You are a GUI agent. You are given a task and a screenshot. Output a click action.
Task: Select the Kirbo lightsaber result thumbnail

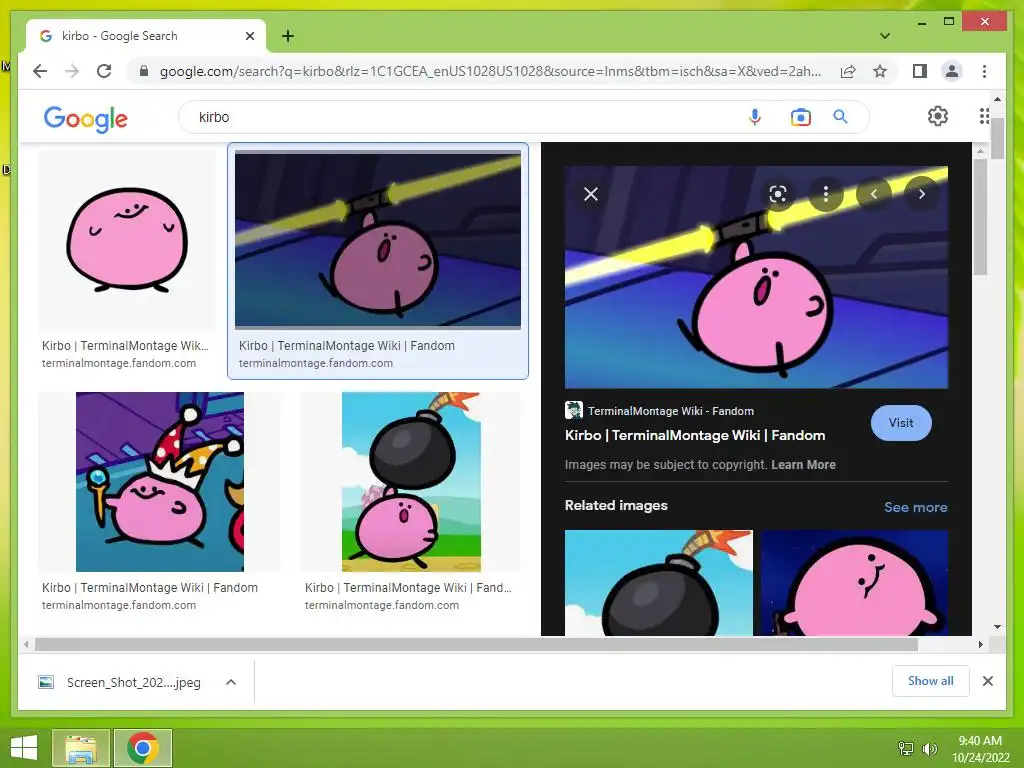pyautogui.click(x=377, y=240)
